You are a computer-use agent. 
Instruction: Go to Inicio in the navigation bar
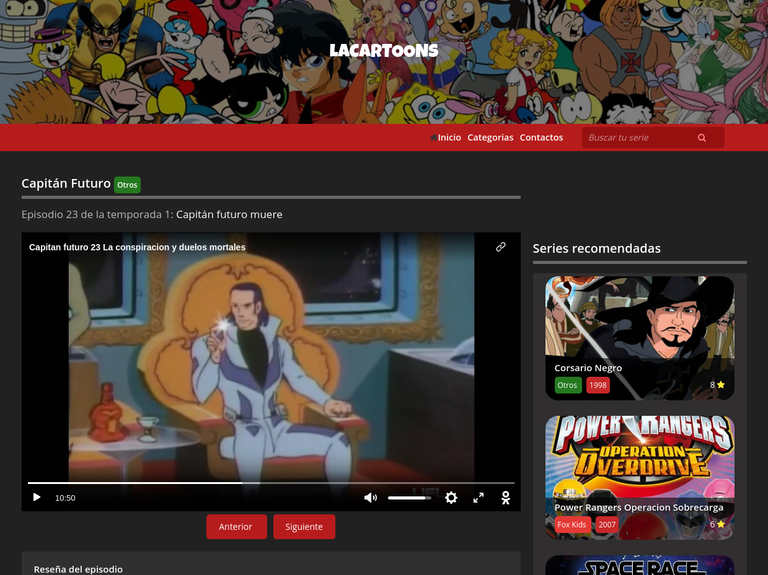click(449, 138)
